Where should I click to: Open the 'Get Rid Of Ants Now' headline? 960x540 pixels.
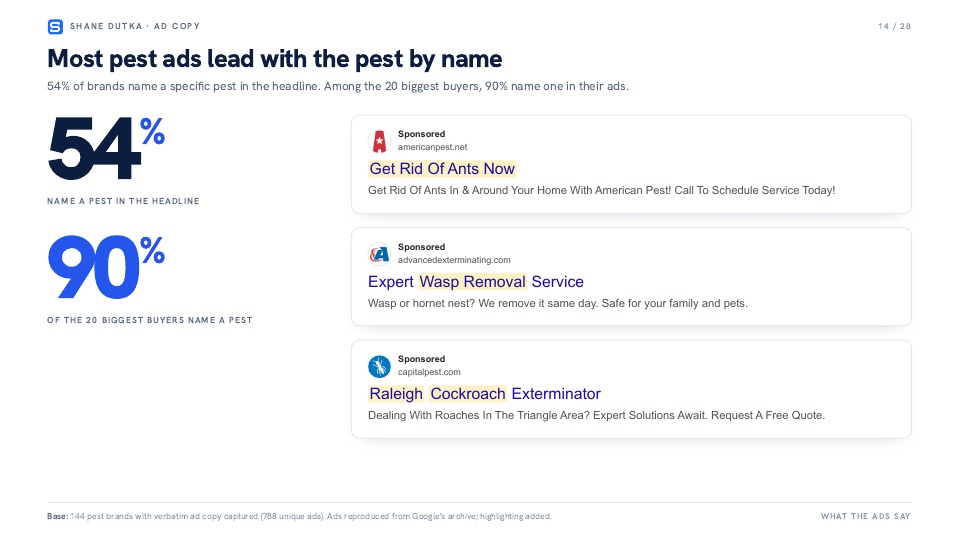point(442,168)
